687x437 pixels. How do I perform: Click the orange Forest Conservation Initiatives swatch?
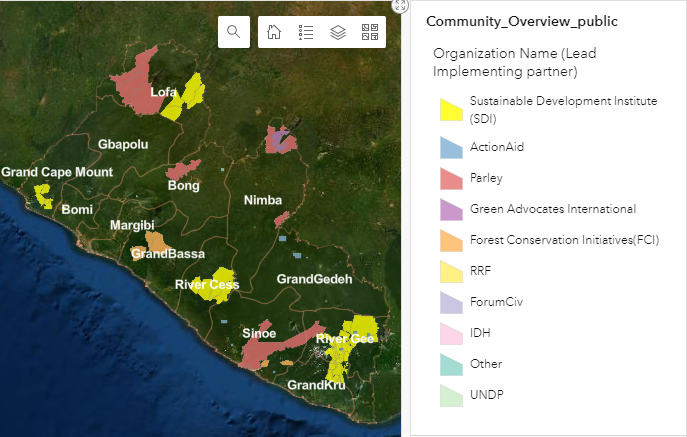tap(451, 240)
